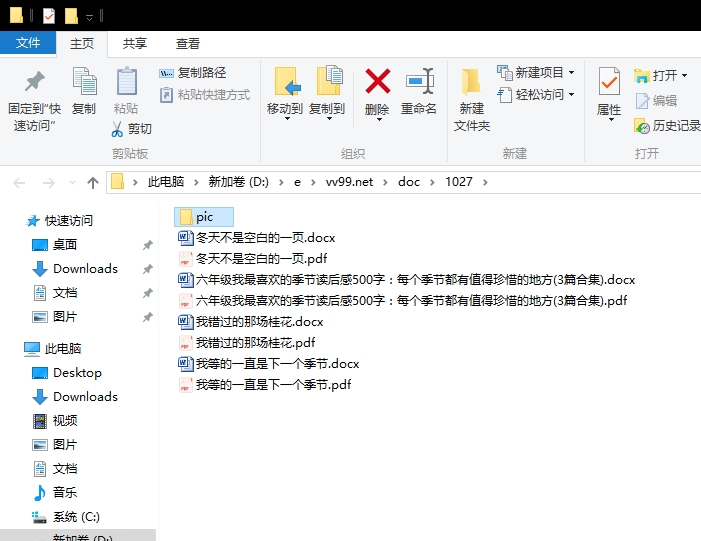Select 六年级我最喜欢的季节读后感 pdf file
Viewport: 701px width, 541px height.
(x=403, y=301)
